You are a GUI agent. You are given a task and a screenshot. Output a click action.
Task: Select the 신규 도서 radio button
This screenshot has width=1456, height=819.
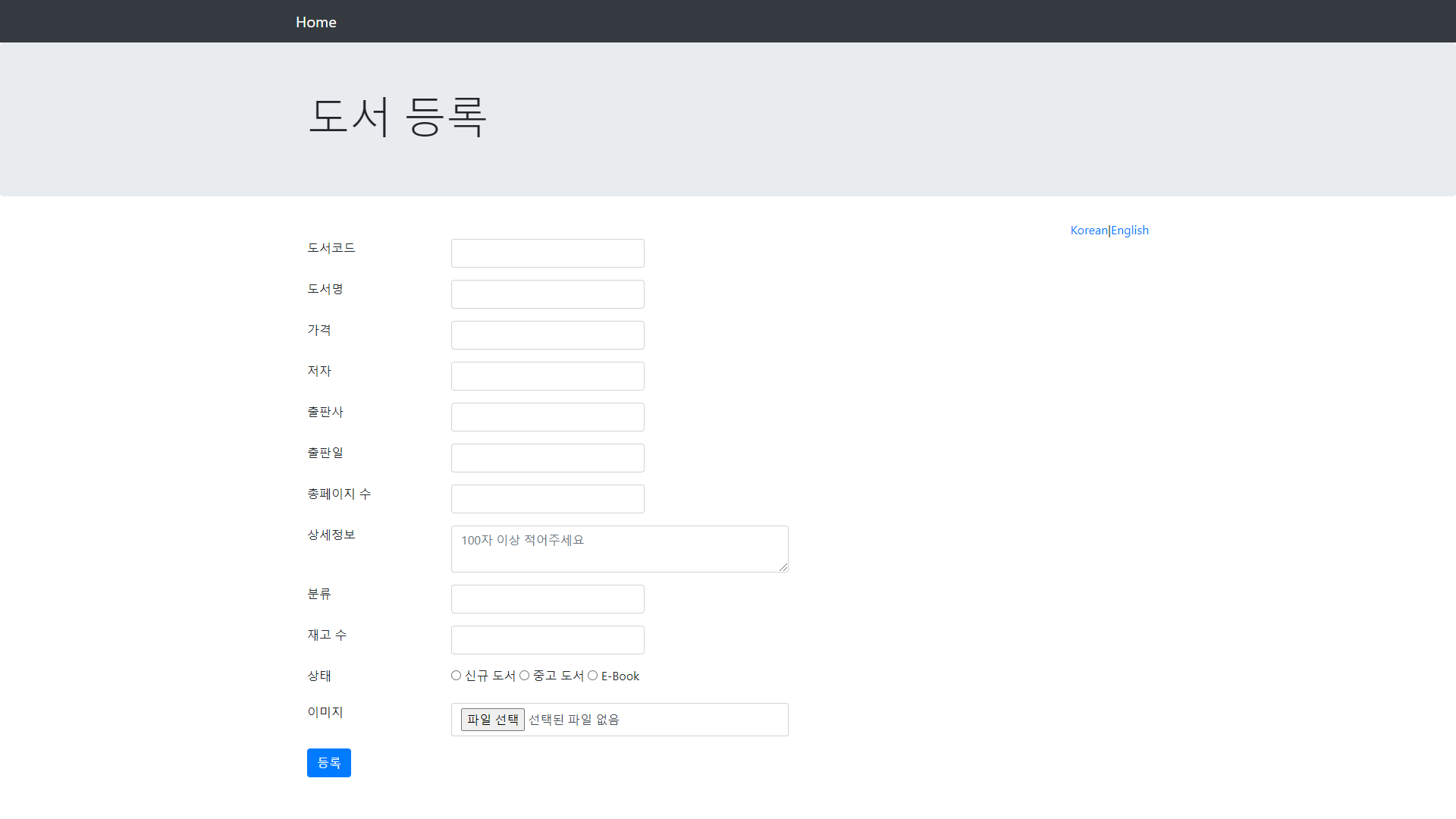[x=457, y=676]
